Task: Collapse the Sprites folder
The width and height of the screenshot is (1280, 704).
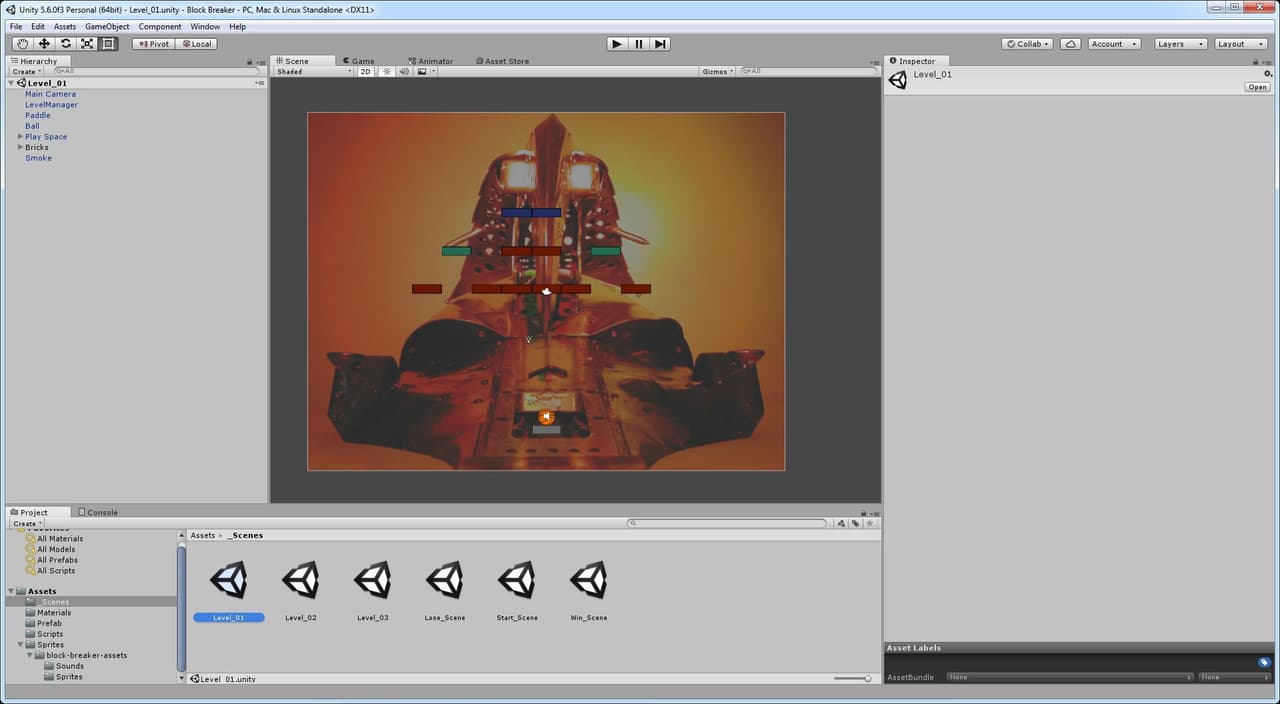Action: pyautogui.click(x=21, y=645)
